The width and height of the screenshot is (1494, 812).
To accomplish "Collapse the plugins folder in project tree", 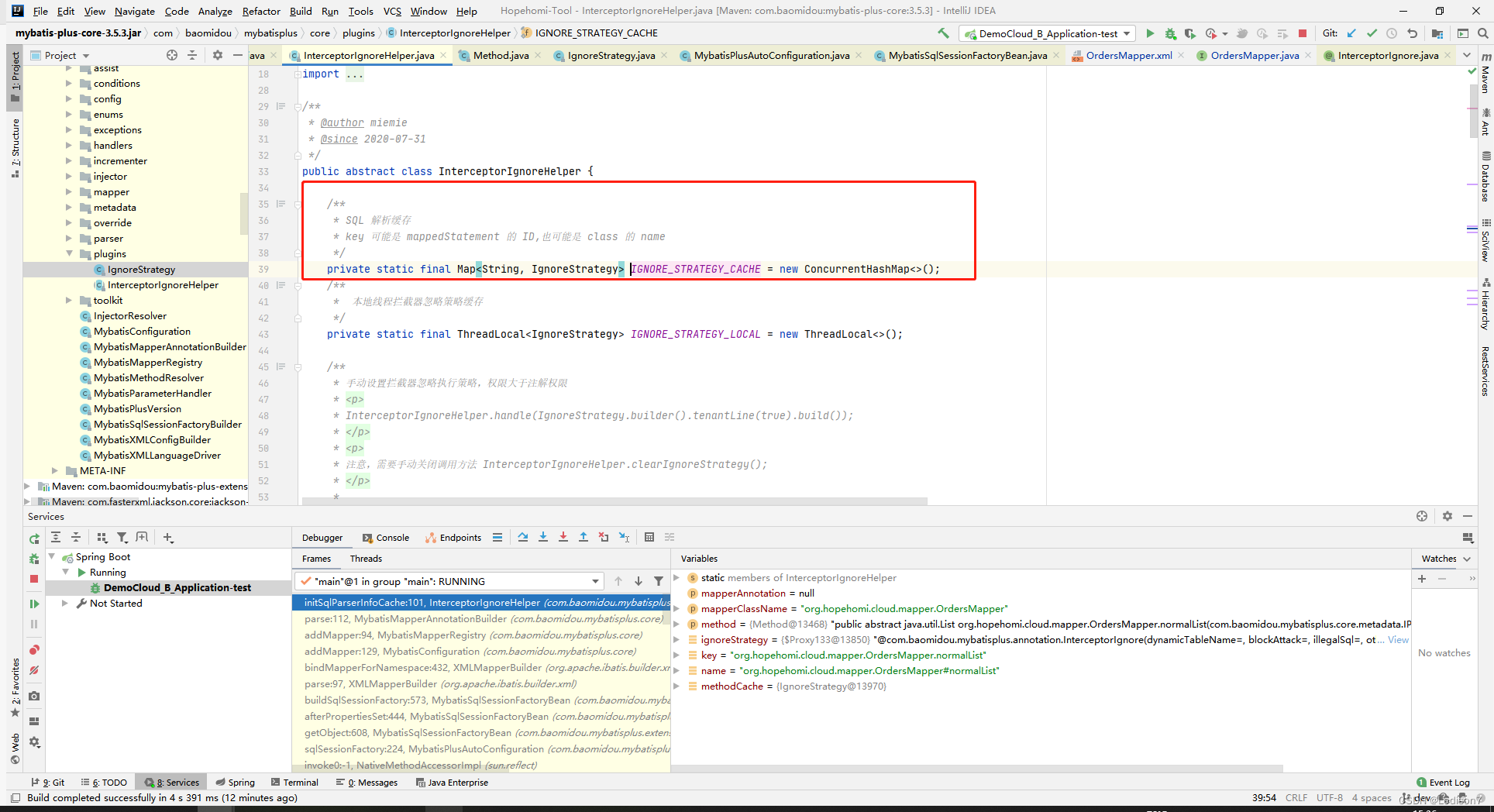I will (x=70, y=253).
